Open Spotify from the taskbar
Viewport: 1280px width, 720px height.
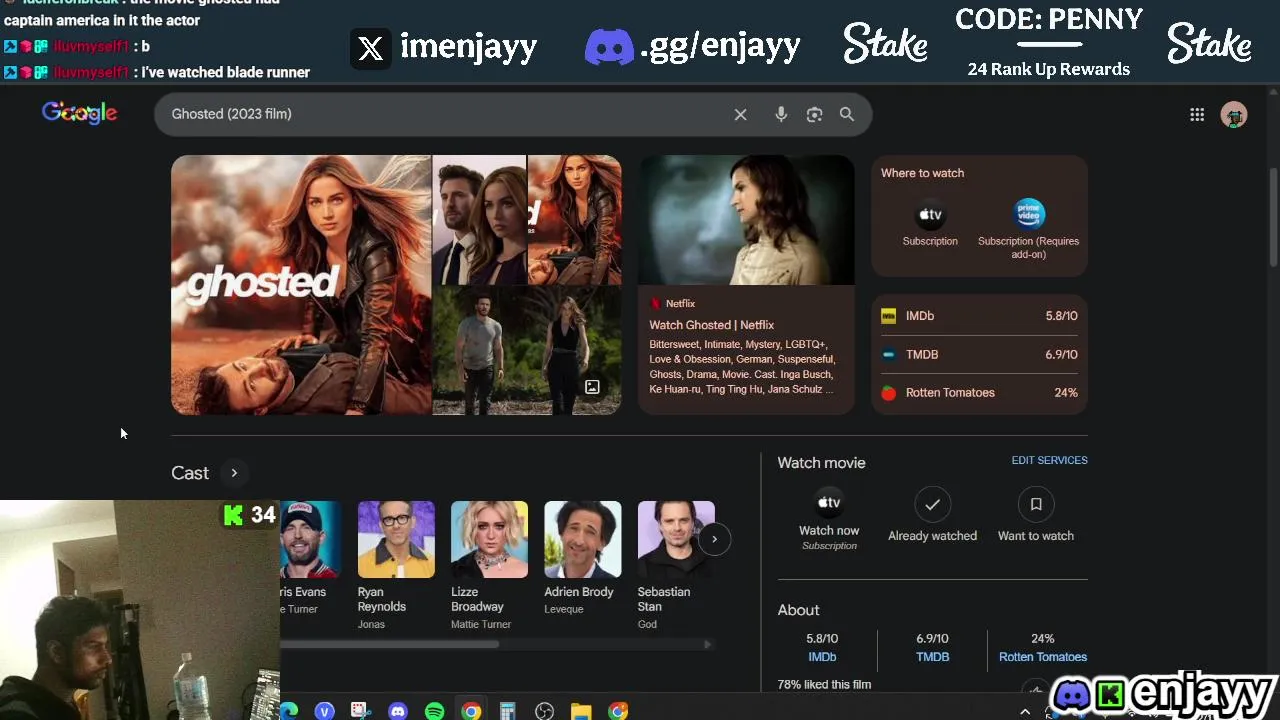[x=434, y=711]
